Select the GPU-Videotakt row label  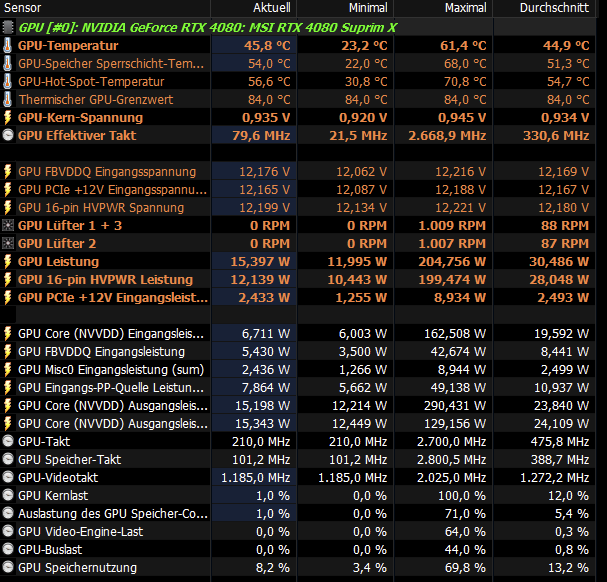tap(58, 477)
